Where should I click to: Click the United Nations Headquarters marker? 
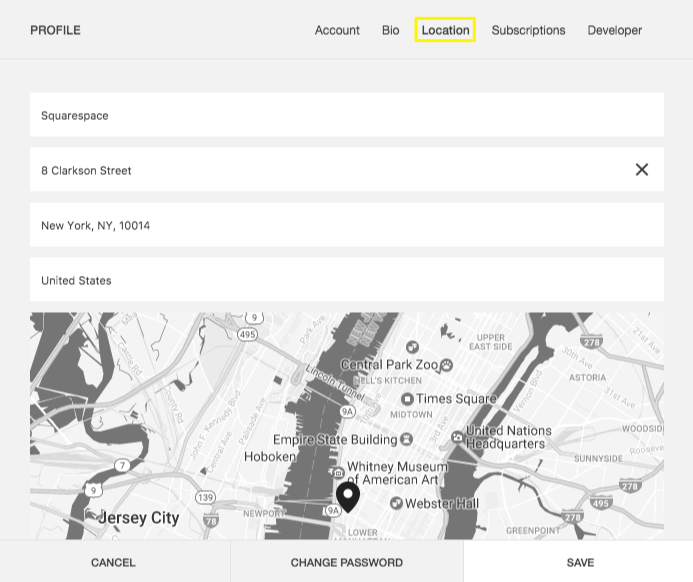[x=457, y=437]
